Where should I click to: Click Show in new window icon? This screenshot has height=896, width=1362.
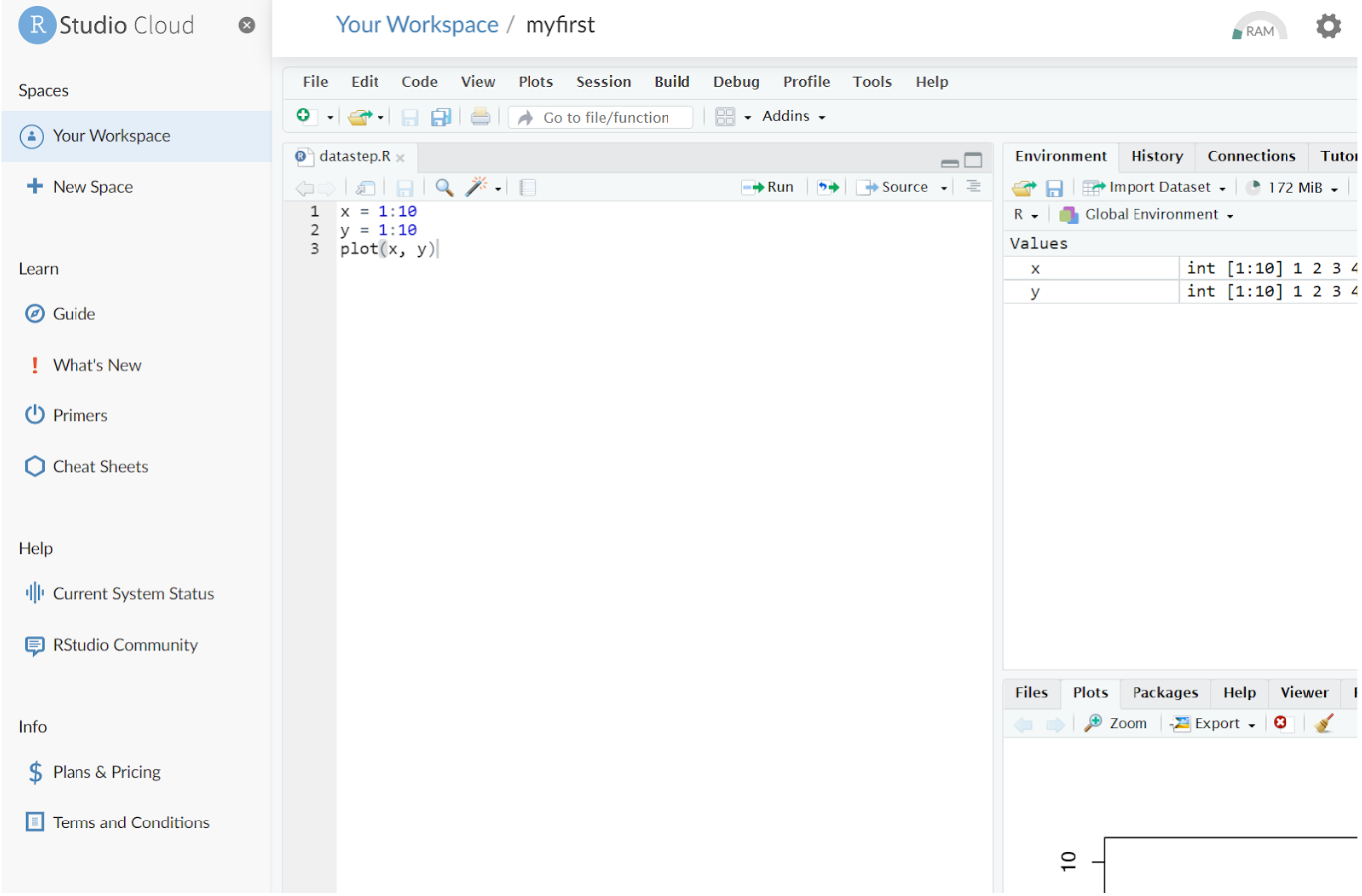[366, 188]
